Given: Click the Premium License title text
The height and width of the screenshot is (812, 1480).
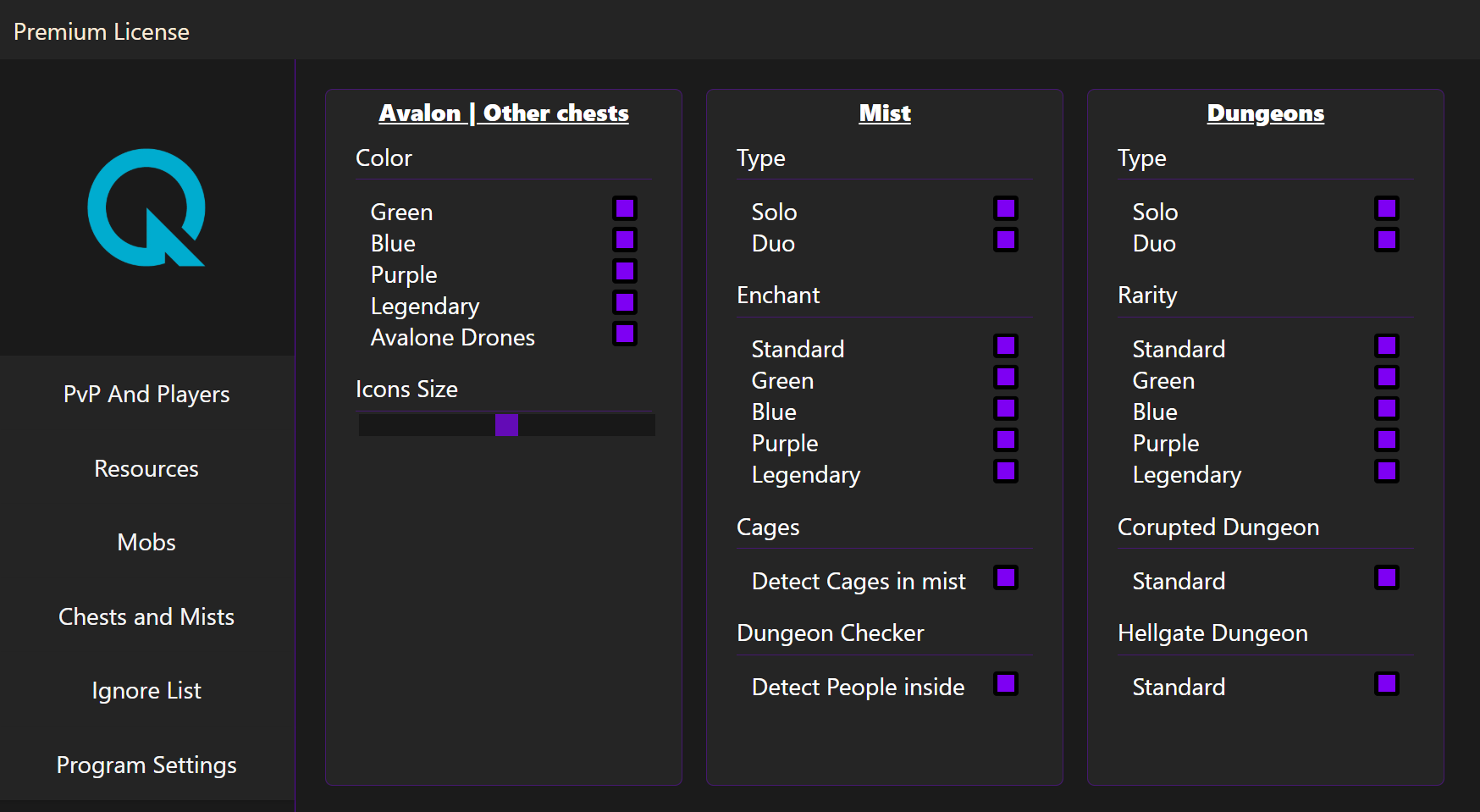Looking at the screenshot, I should [x=102, y=32].
